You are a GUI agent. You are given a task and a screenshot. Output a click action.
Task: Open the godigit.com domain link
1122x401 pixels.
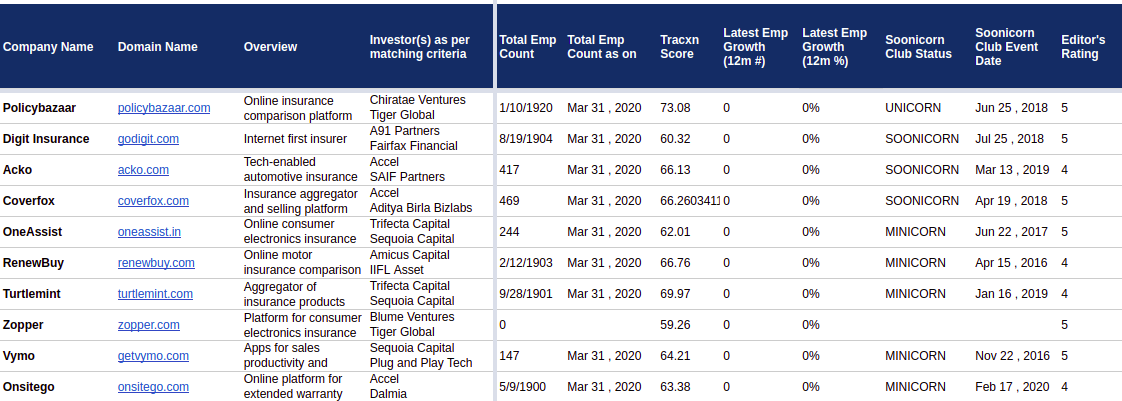point(148,139)
